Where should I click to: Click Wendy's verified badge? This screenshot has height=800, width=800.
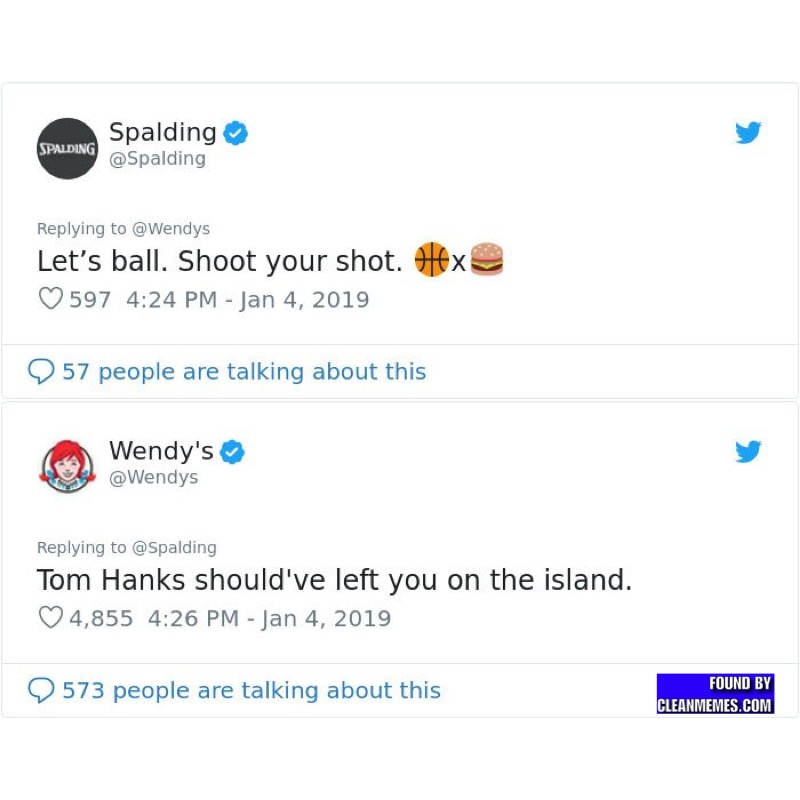pyautogui.click(x=232, y=452)
